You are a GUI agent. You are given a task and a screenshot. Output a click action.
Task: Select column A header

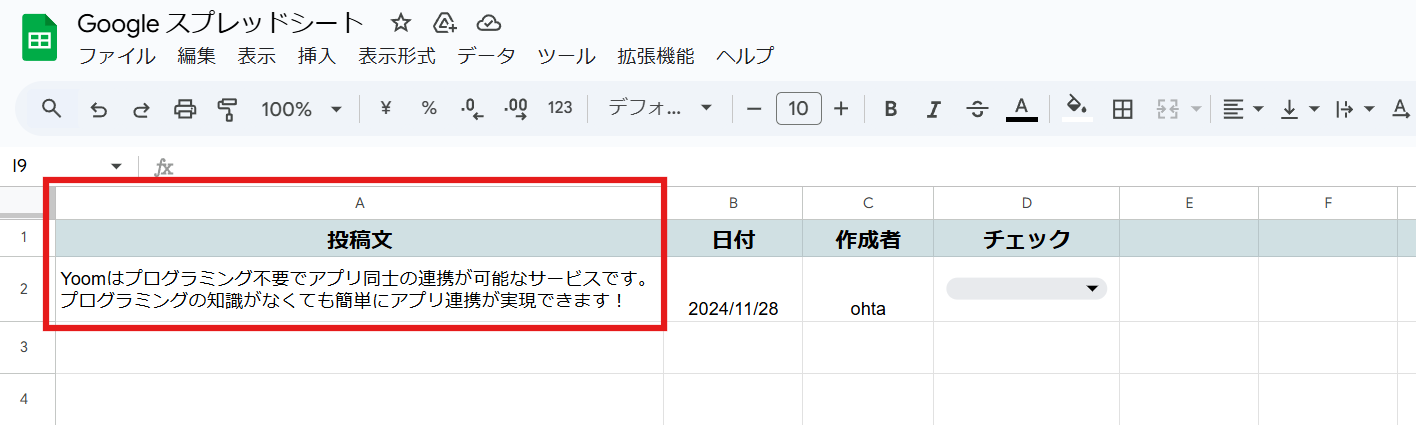click(x=360, y=203)
